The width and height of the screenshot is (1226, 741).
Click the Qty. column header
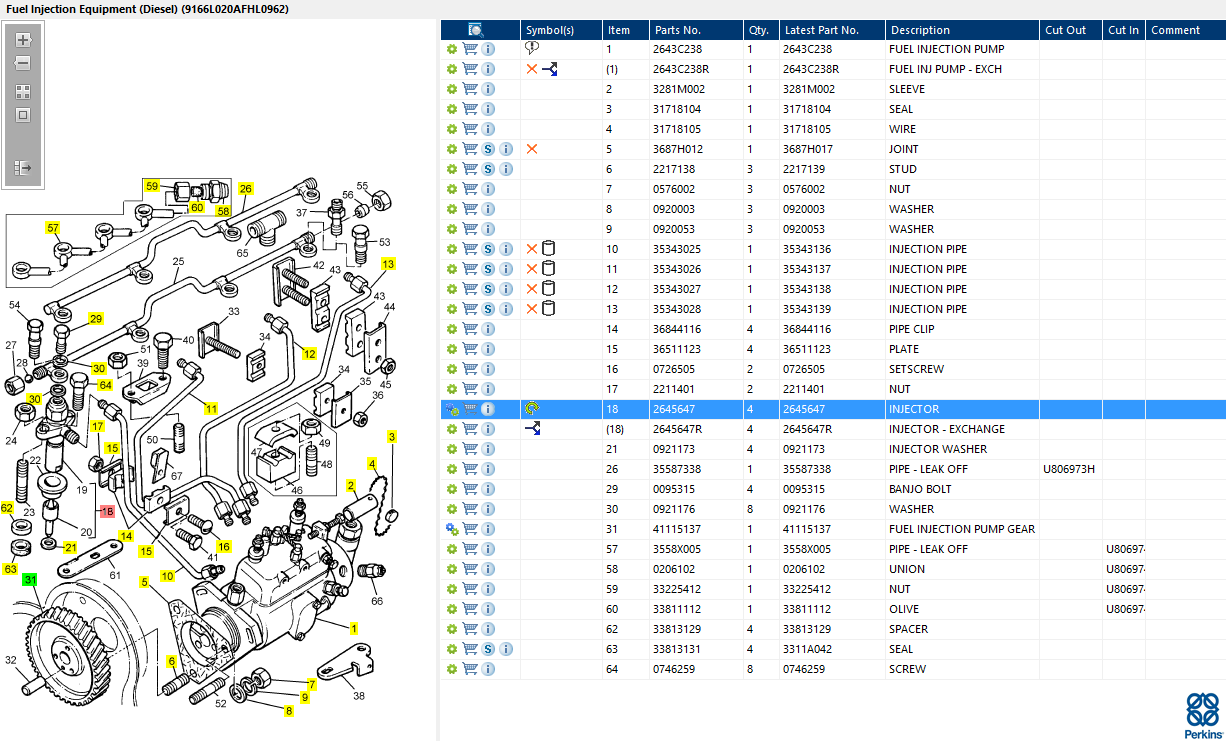[759, 30]
